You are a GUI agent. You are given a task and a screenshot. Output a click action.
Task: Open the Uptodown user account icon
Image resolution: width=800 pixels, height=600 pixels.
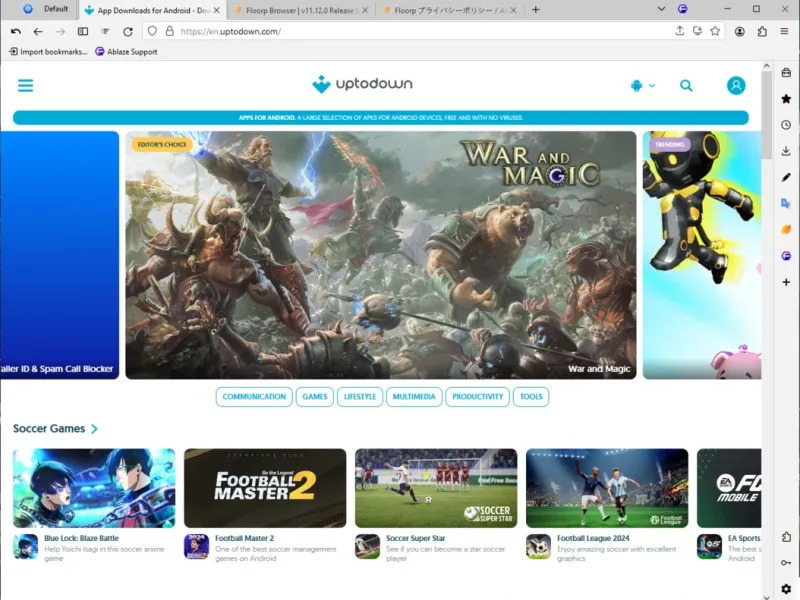click(x=736, y=85)
